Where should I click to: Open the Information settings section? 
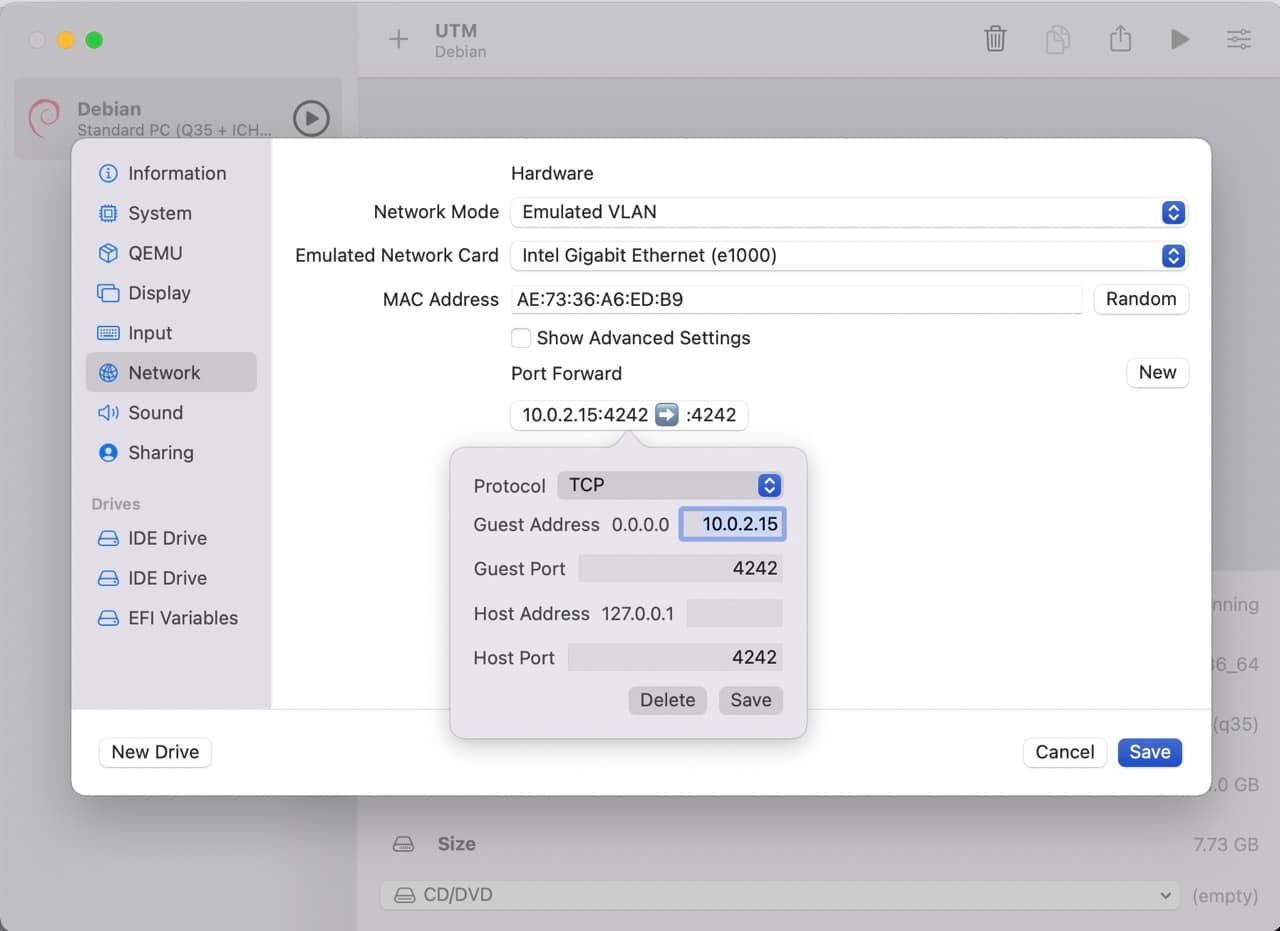point(171,173)
